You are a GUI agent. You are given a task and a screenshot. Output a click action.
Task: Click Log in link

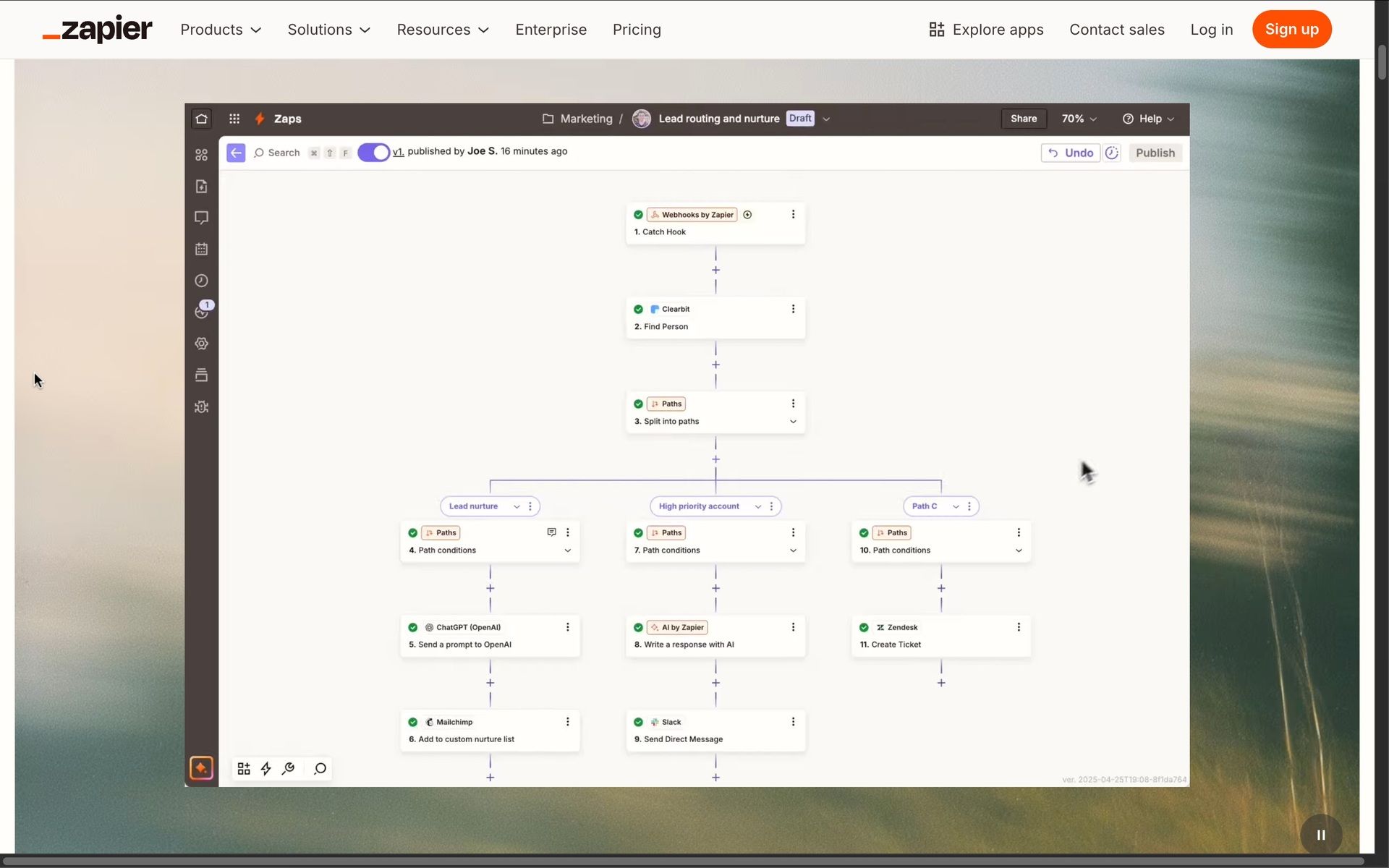(1212, 30)
